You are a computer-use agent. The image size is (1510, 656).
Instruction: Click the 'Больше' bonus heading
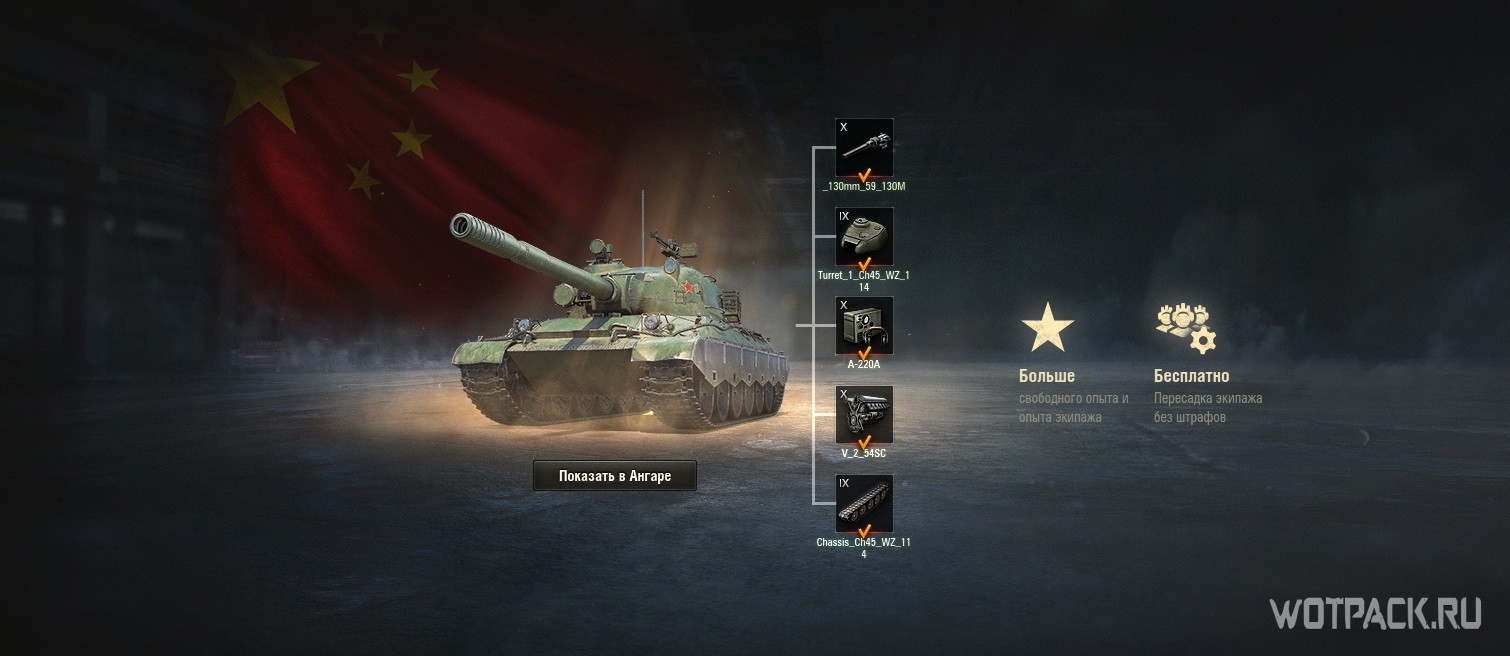click(1047, 376)
